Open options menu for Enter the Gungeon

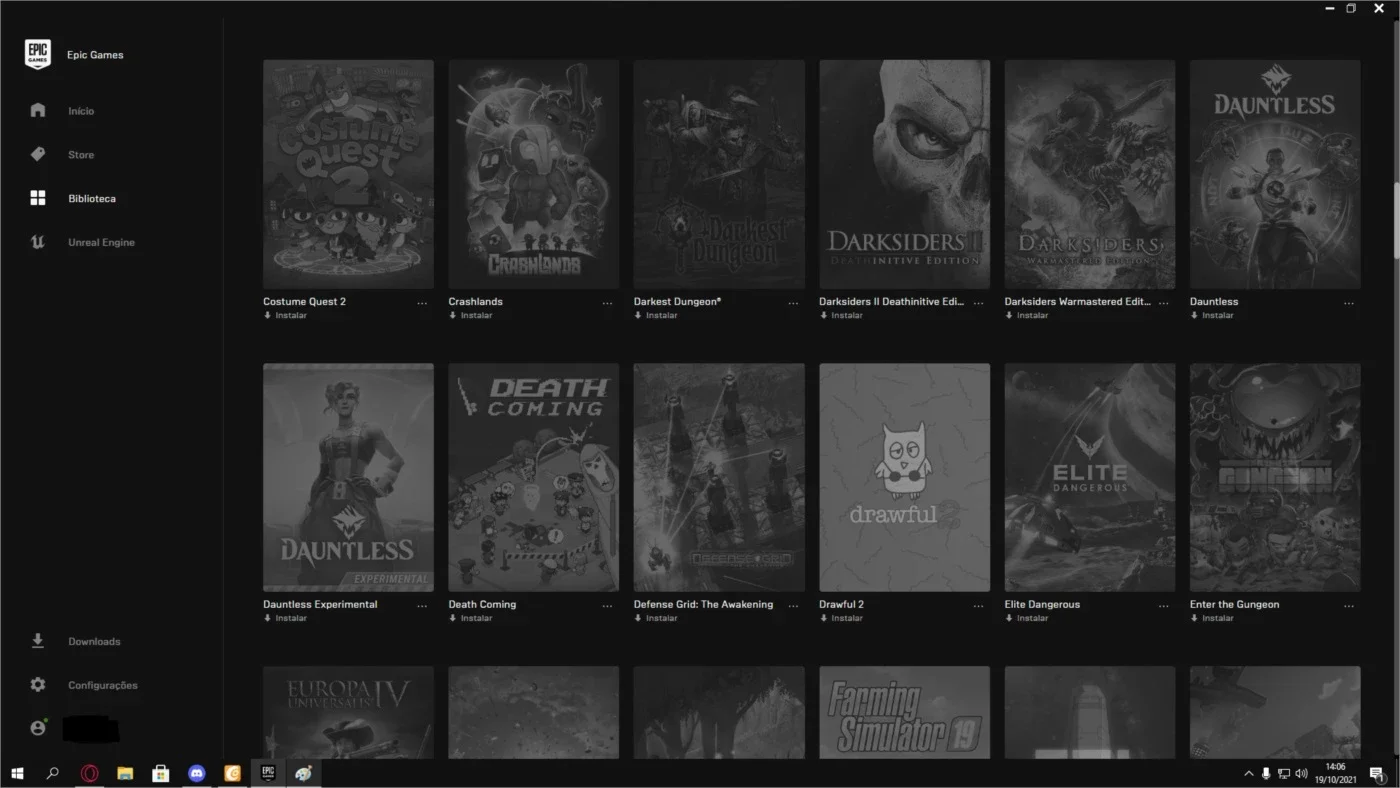tap(1349, 605)
